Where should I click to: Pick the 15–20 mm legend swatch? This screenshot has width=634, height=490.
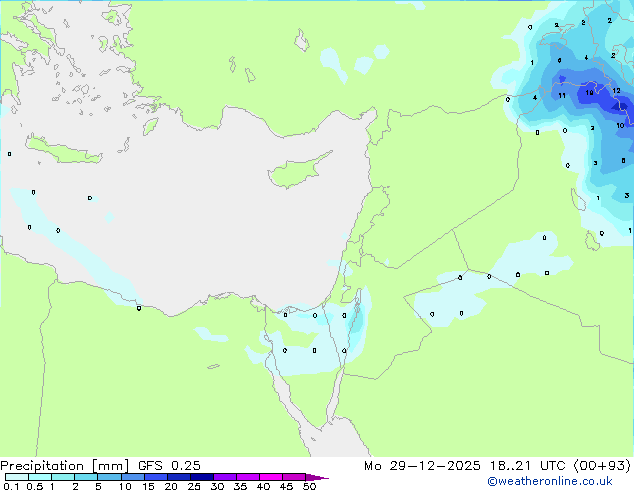[x=155, y=477]
